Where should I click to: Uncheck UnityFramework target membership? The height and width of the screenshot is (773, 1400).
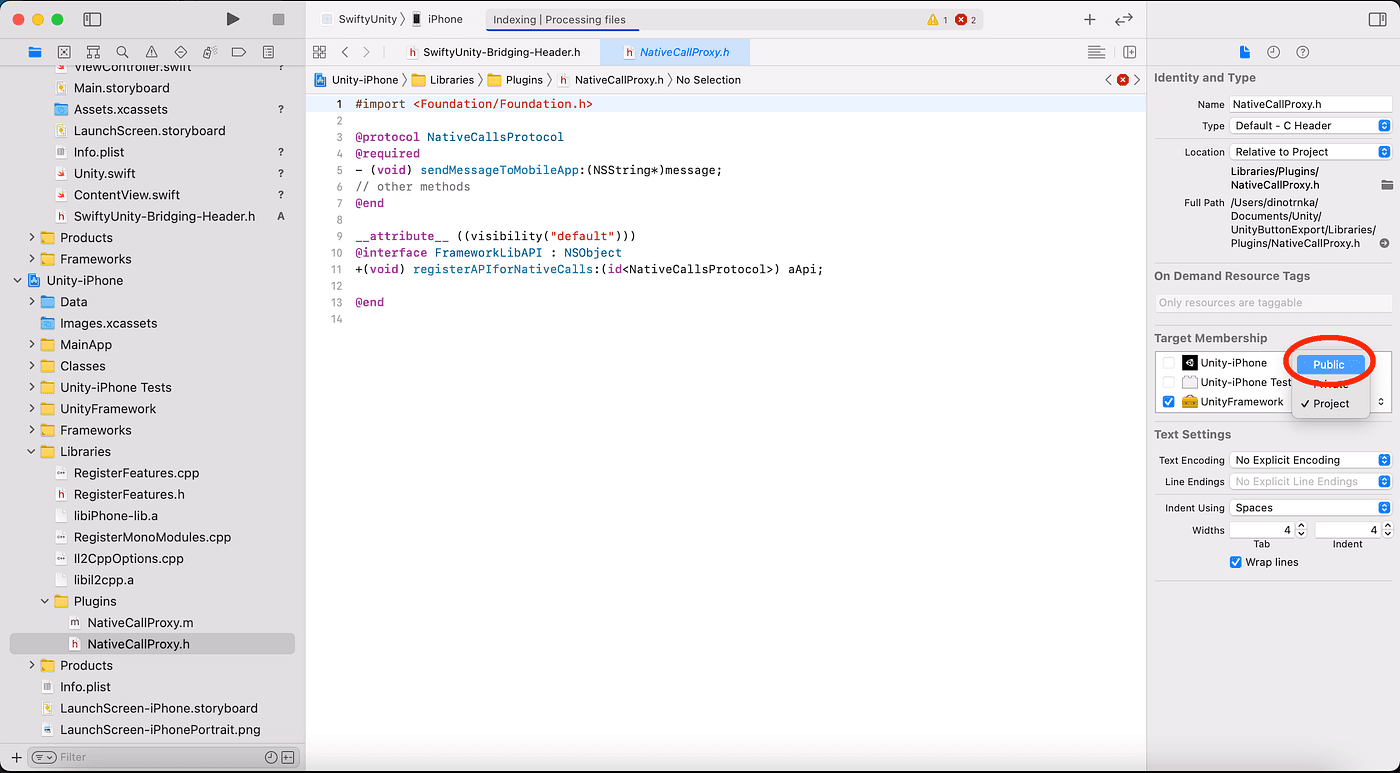point(1168,402)
